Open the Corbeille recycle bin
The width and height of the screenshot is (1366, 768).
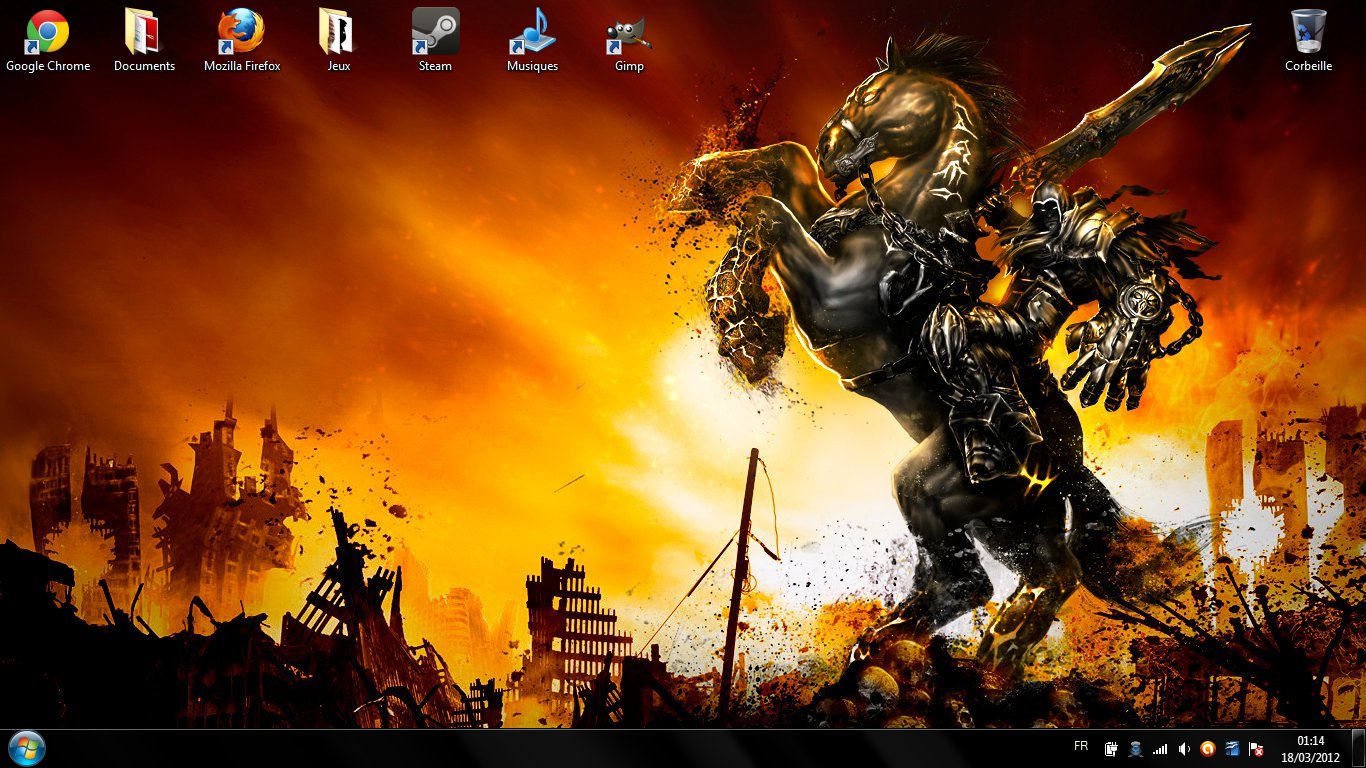tap(1308, 32)
